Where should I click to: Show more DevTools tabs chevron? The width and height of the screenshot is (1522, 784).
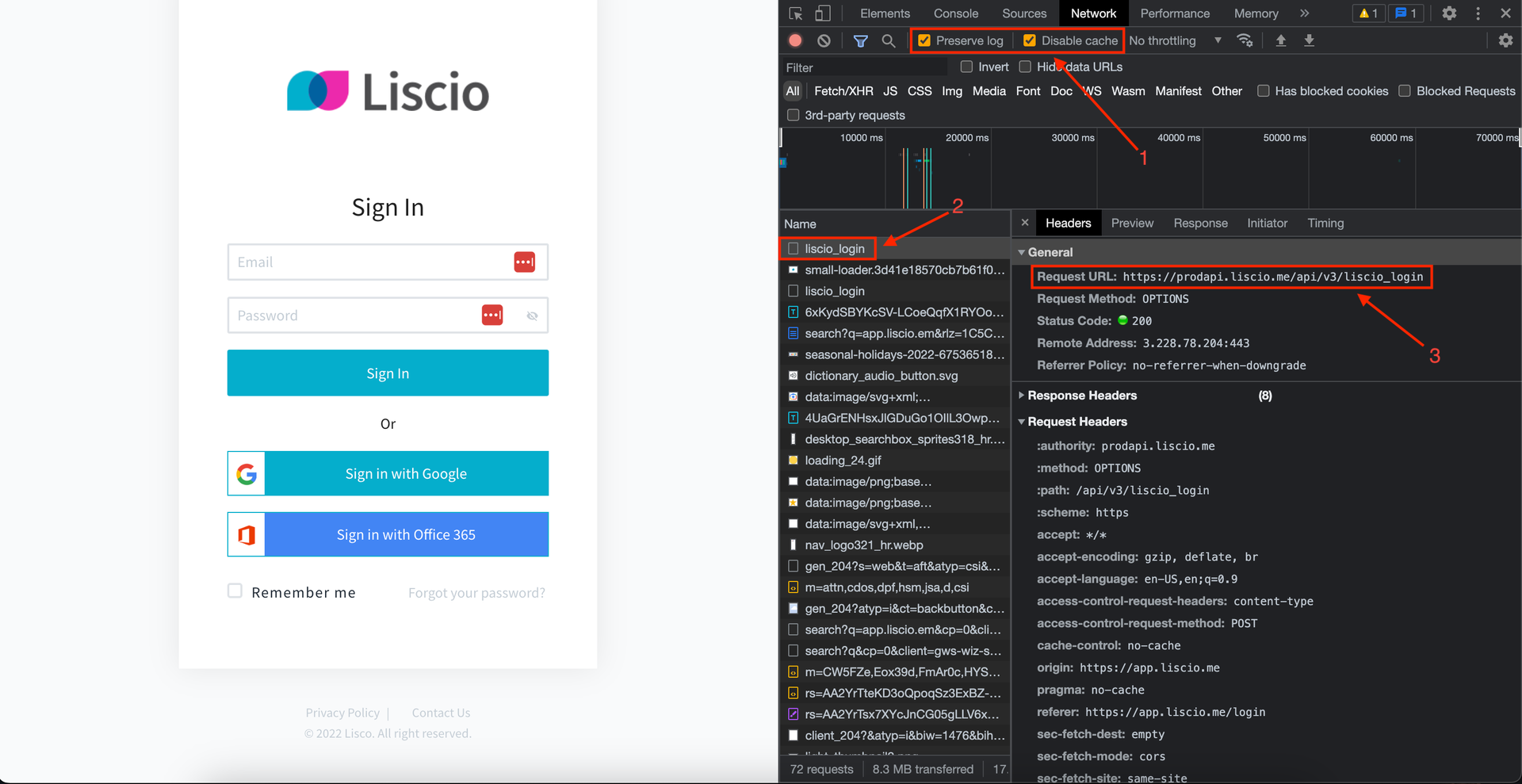tap(1305, 13)
